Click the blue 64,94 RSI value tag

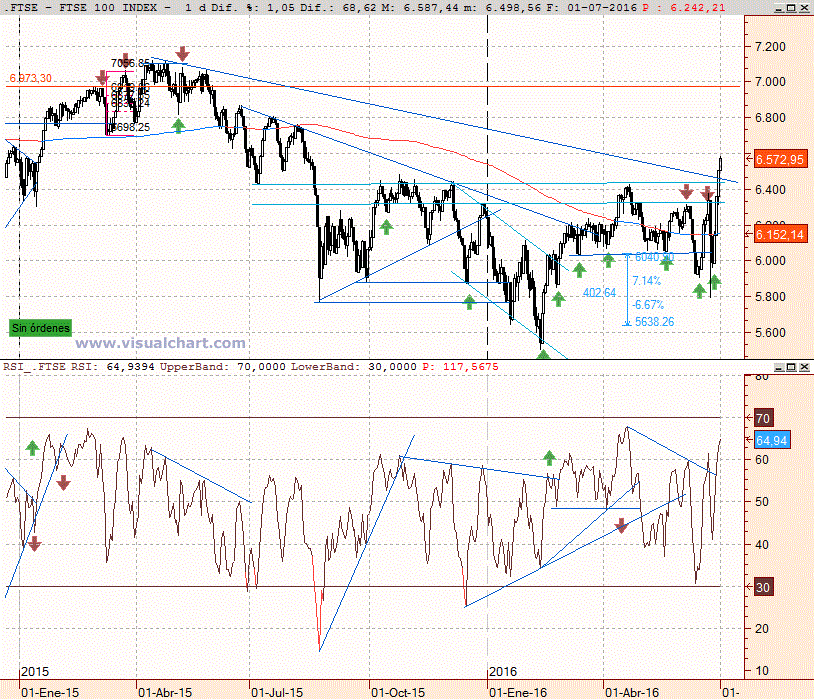[771, 440]
